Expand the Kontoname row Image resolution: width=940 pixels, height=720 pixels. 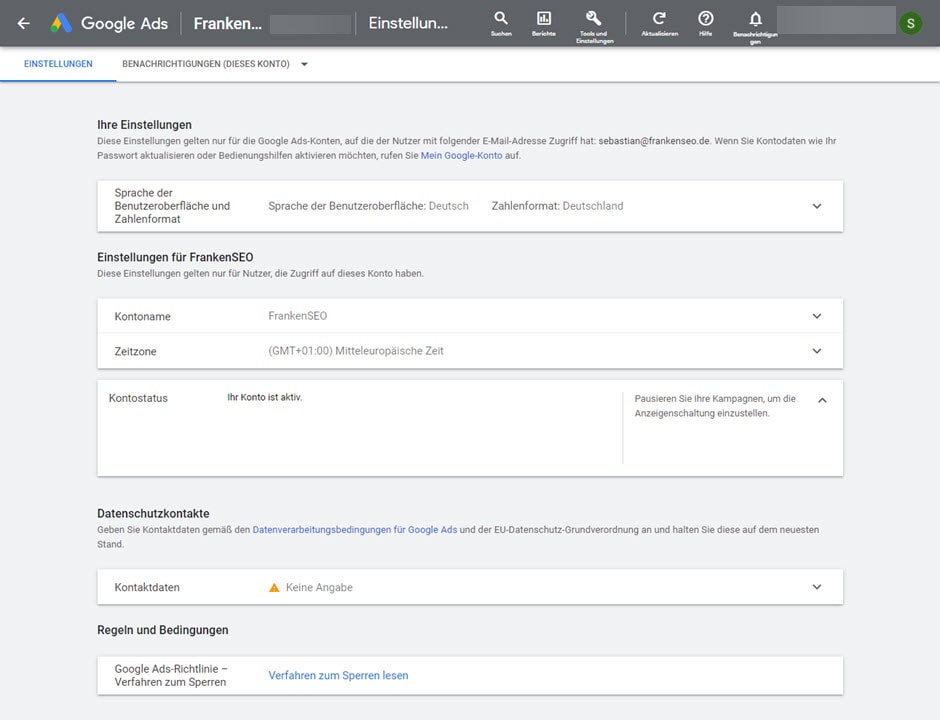tap(816, 316)
